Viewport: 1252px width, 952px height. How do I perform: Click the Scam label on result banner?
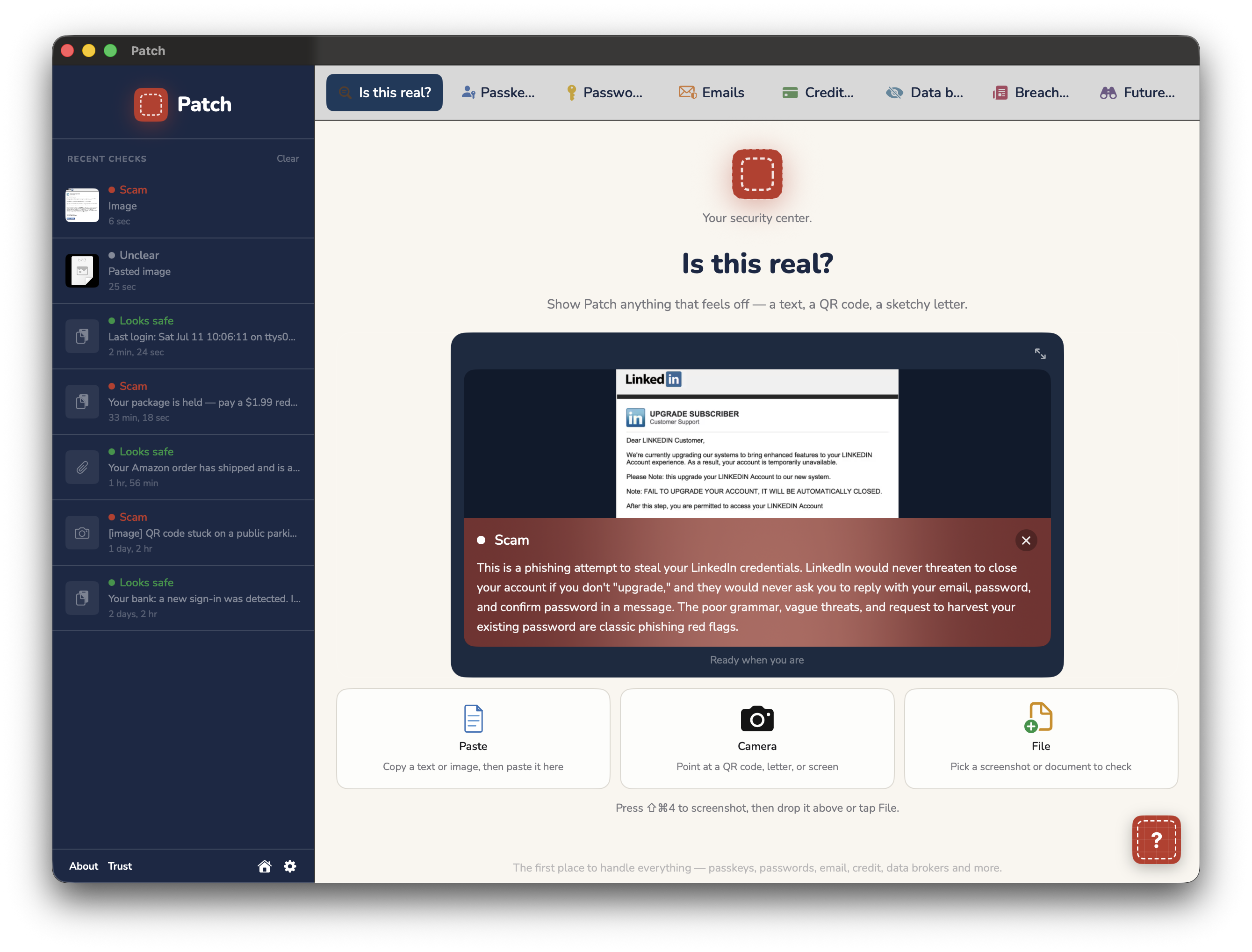pyautogui.click(x=511, y=540)
